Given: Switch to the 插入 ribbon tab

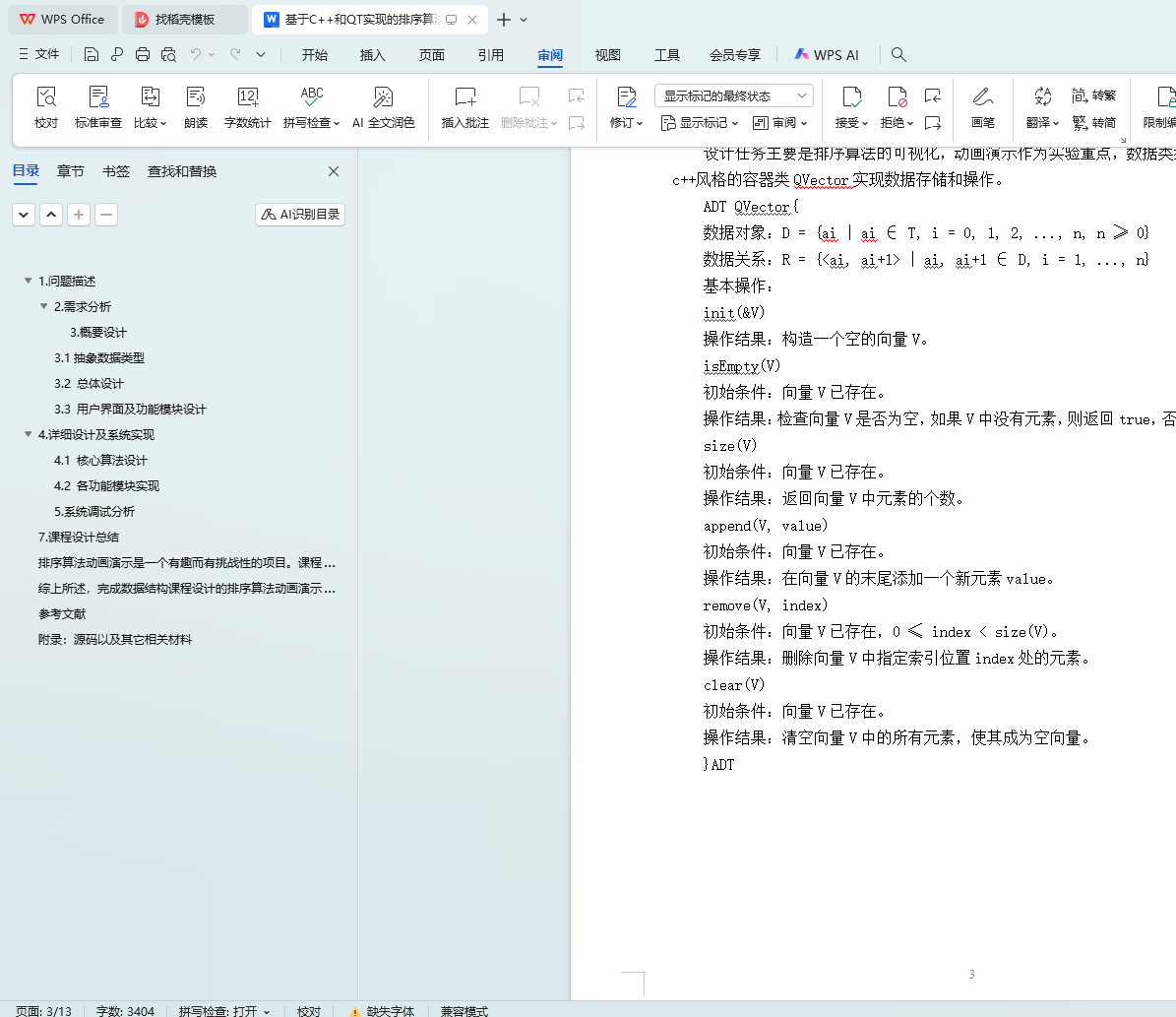Looking at the screenshot, I should point(373,55).
